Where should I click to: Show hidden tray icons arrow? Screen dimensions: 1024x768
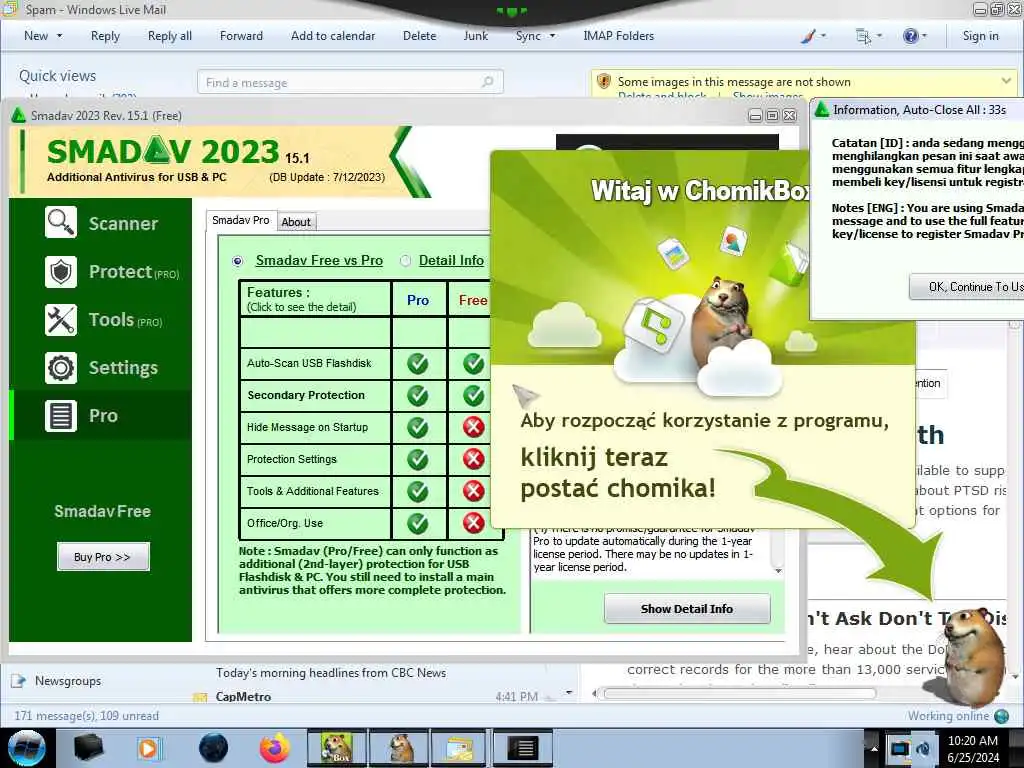[x=874, y=748]
